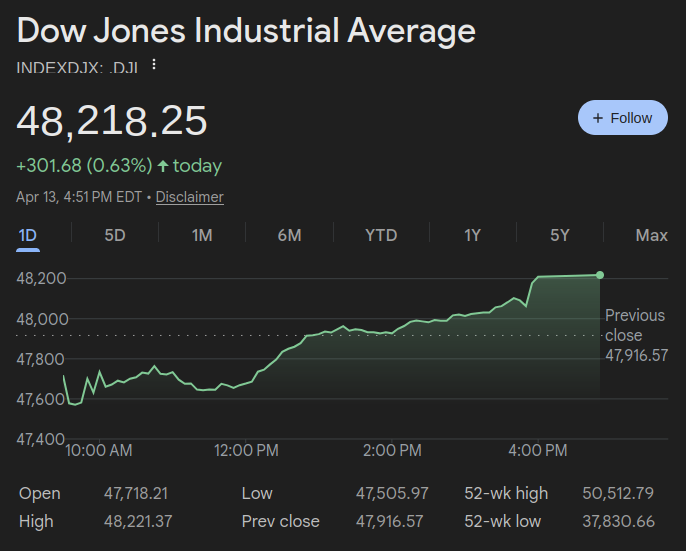Click the plus icon on the Follow button
The height and width of the screenshot is (551, 686).
click(x=598, y=118)
